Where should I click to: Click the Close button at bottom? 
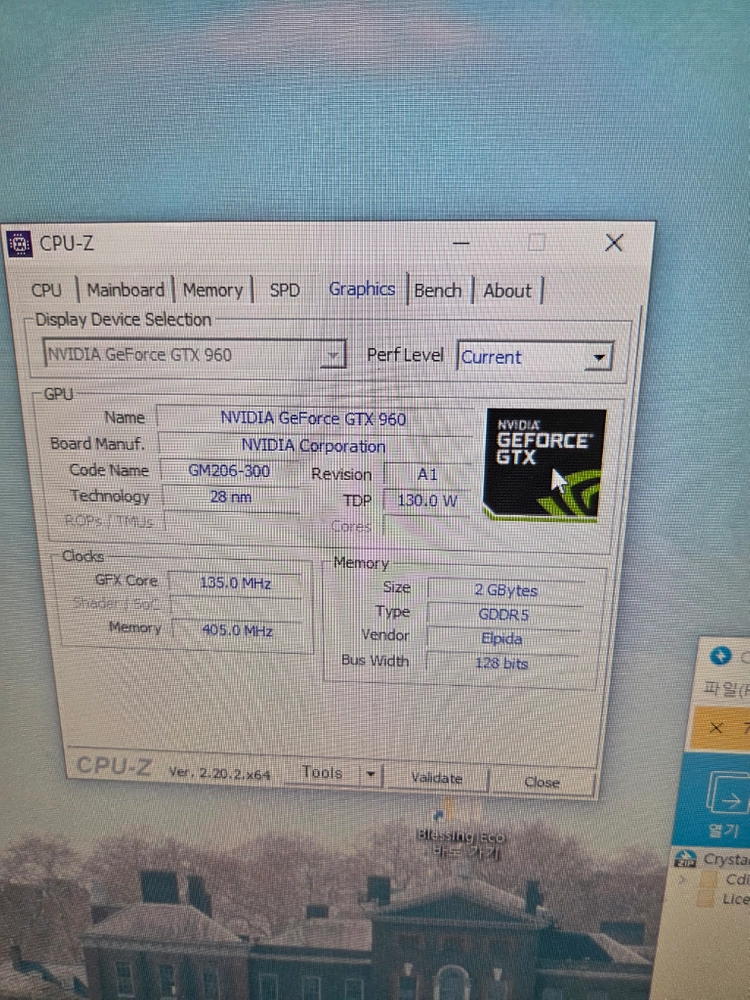pyautogui.click(x=542, y=782)
